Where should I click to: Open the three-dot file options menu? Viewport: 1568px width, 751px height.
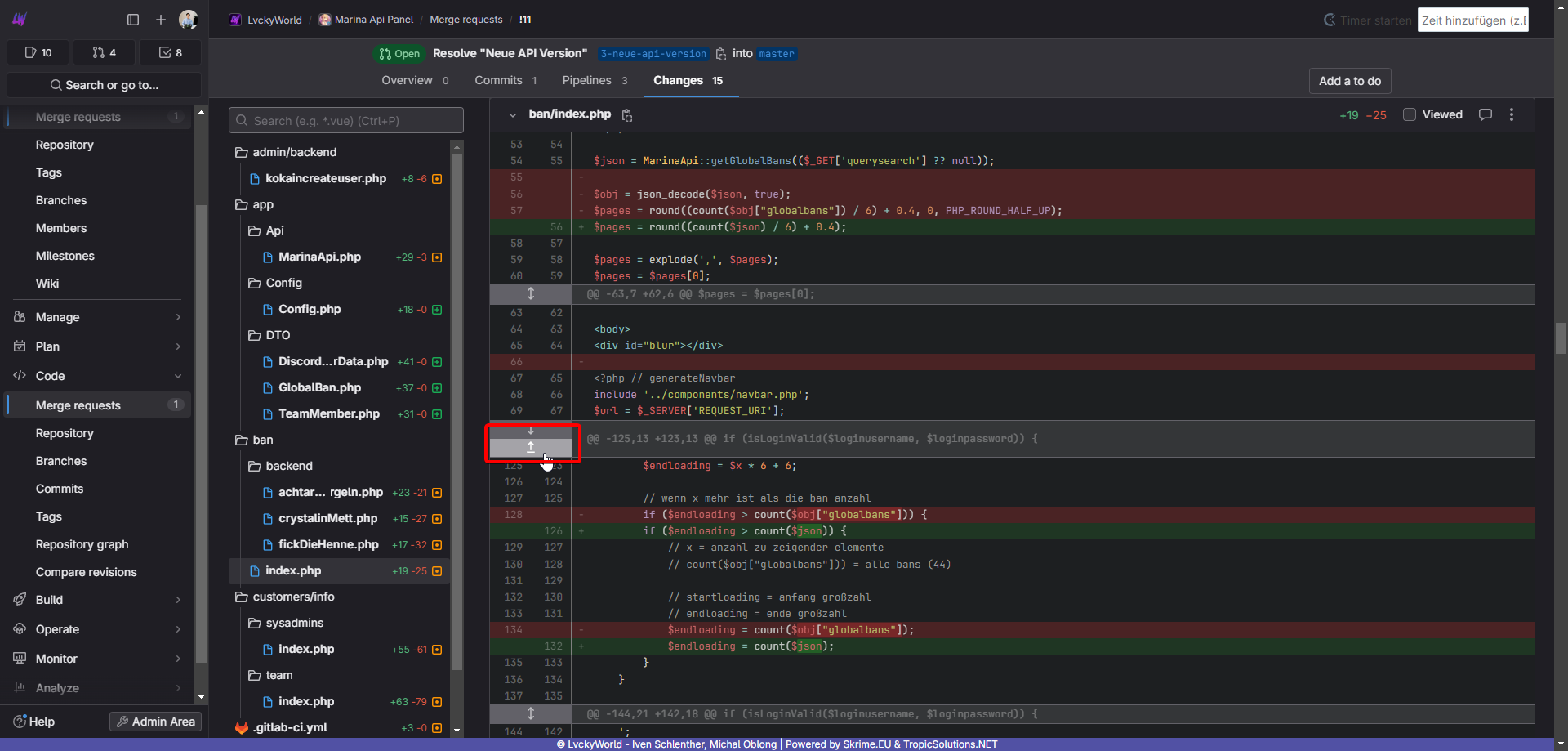point(1512,114)
